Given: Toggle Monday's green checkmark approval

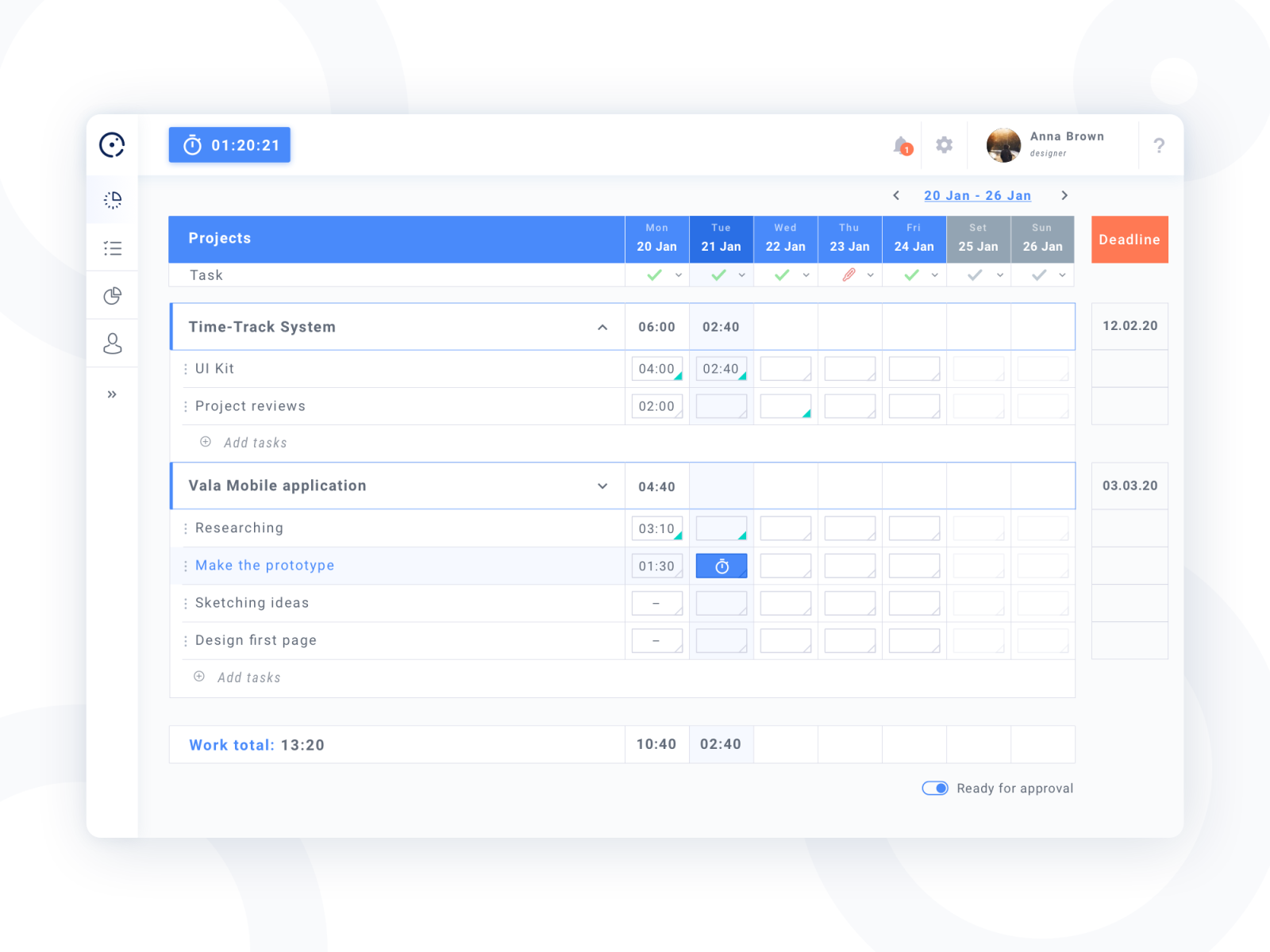Looking at the screenshot, I should pos(653,274).
